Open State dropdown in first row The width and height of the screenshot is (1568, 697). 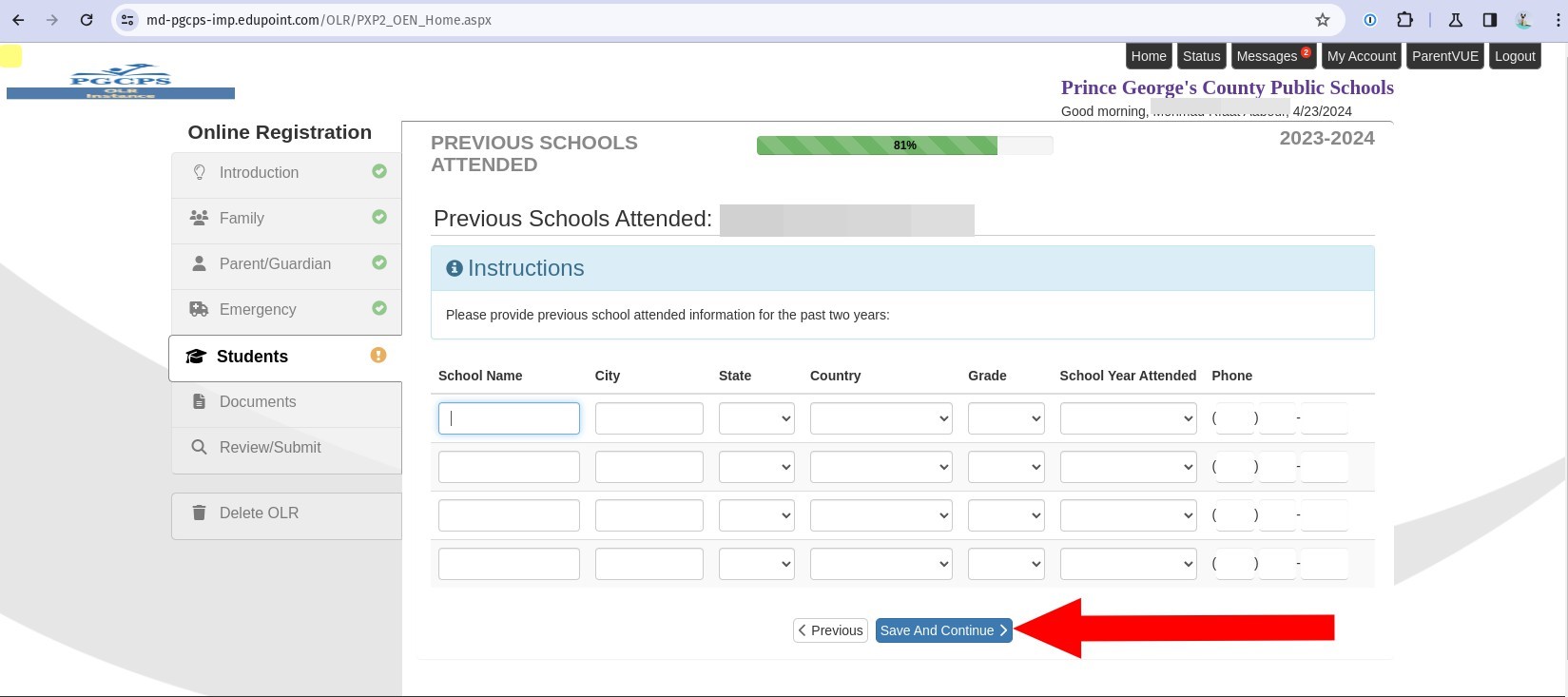[756, 418]
